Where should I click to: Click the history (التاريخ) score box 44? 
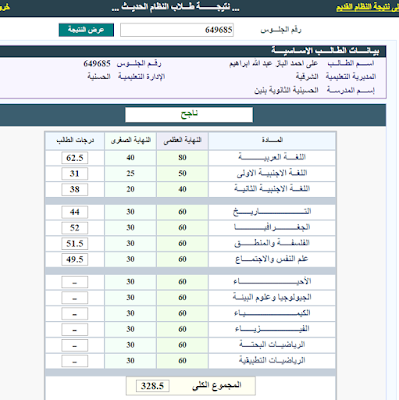coord(75,212)
